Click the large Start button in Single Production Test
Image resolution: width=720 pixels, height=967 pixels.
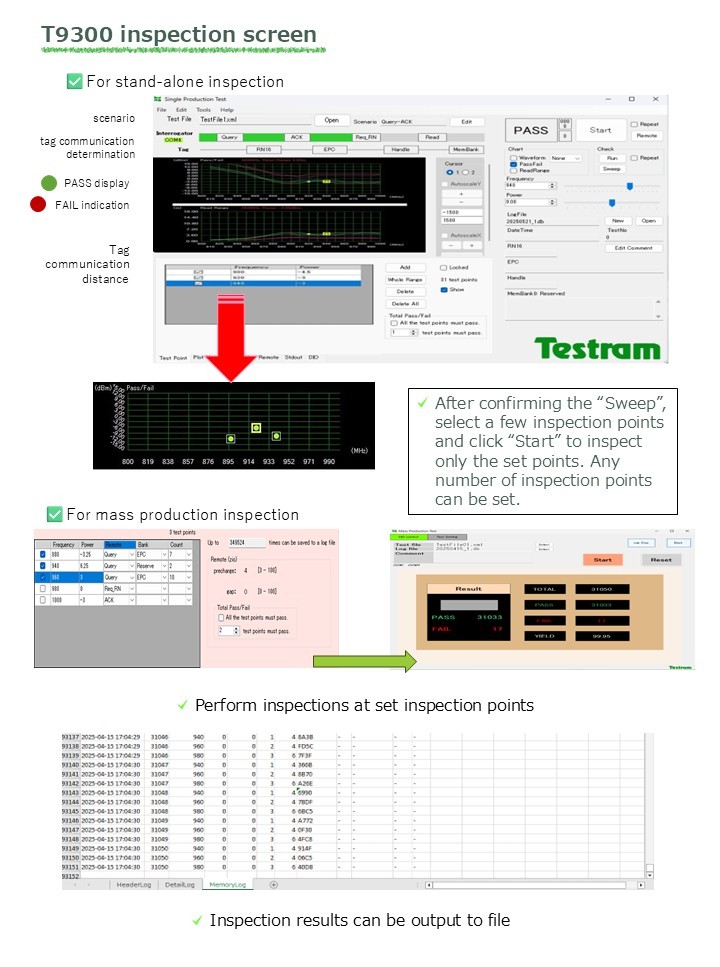click(600, 130)
